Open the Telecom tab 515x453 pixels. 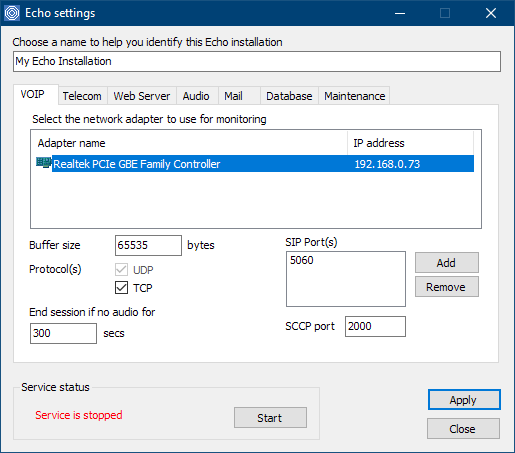82,96
